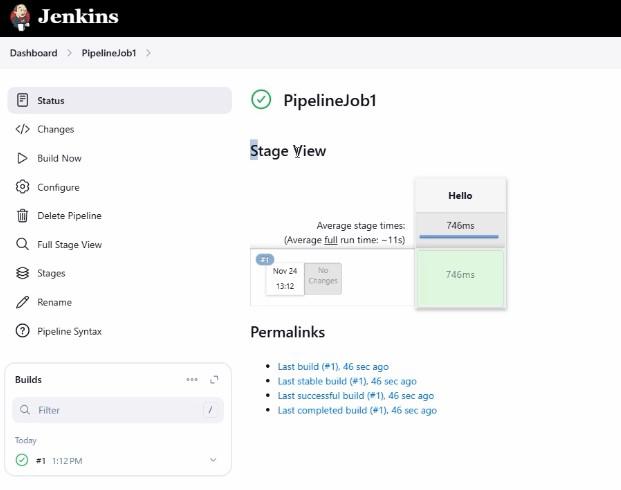This screenshot has height=490, width=621.
Task: Click the Rename pencil icon
Action: 23,302
